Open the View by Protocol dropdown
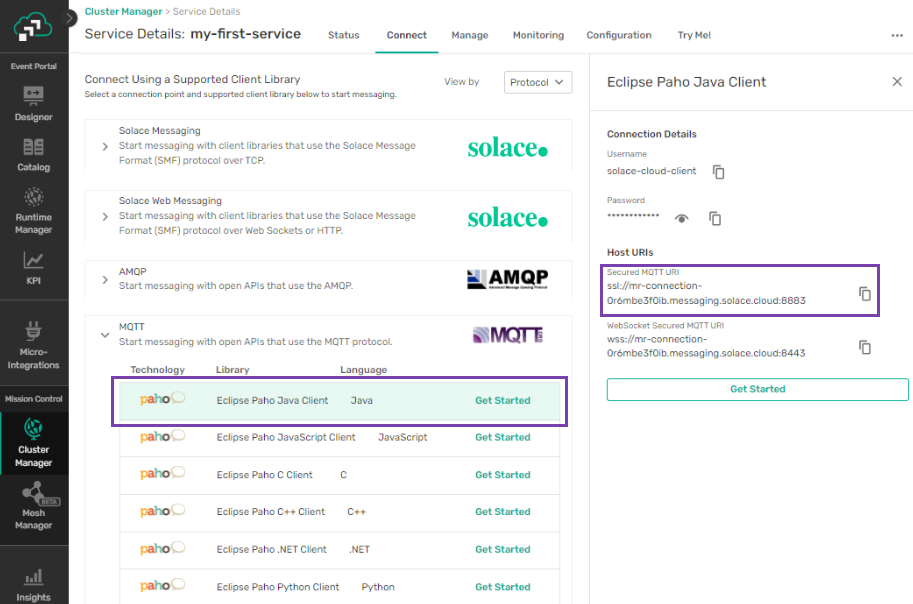The width and height of the screenshot is (913, 604). coord(538,82)
